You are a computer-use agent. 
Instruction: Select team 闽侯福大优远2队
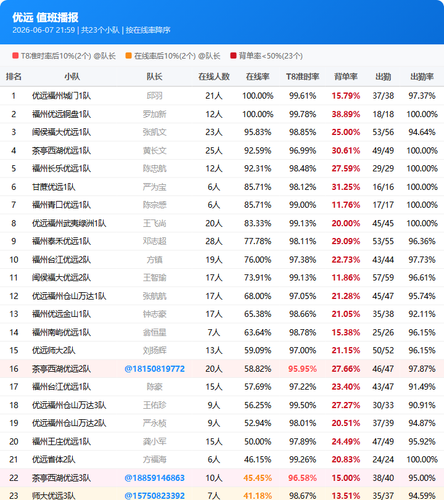pos(61,278)
